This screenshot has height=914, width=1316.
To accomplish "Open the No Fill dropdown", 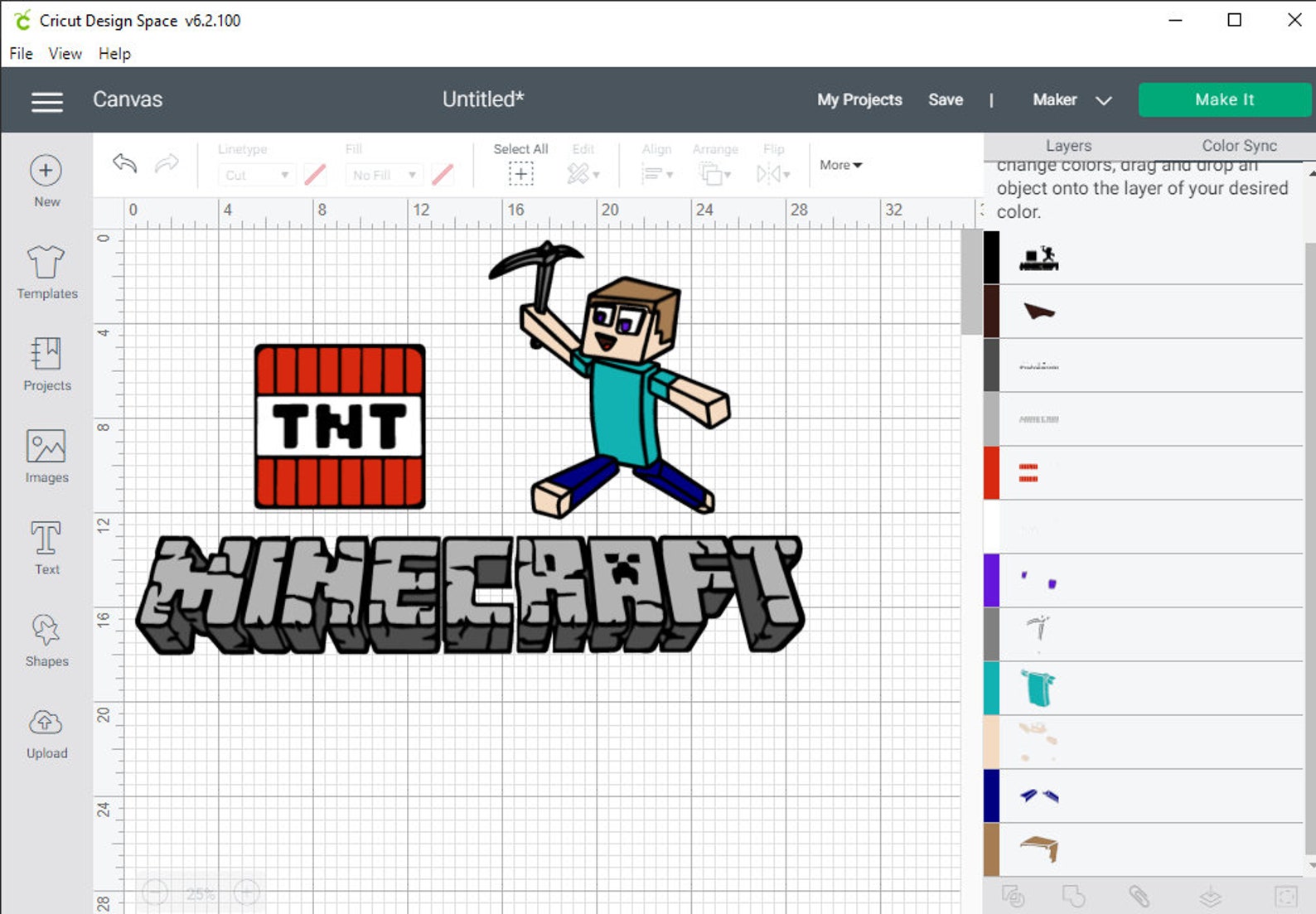I will (385, 175).
